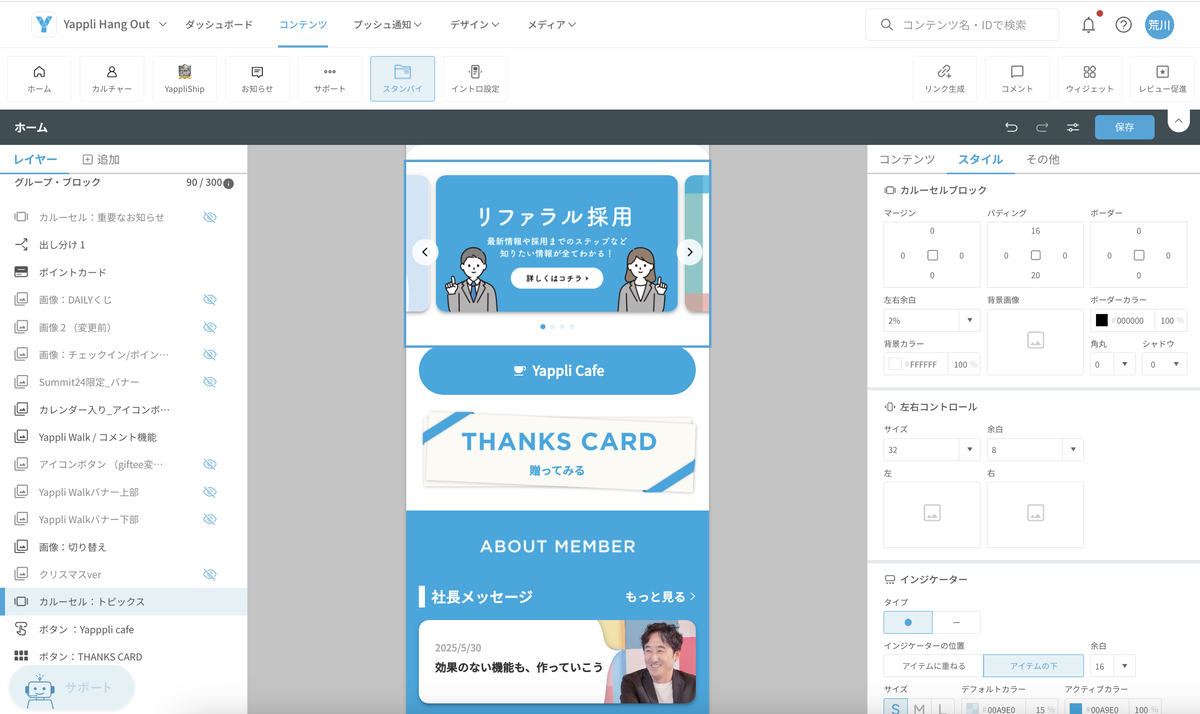
Task: Expand the プッシュ通知 menu
Action: click(387, 24)
